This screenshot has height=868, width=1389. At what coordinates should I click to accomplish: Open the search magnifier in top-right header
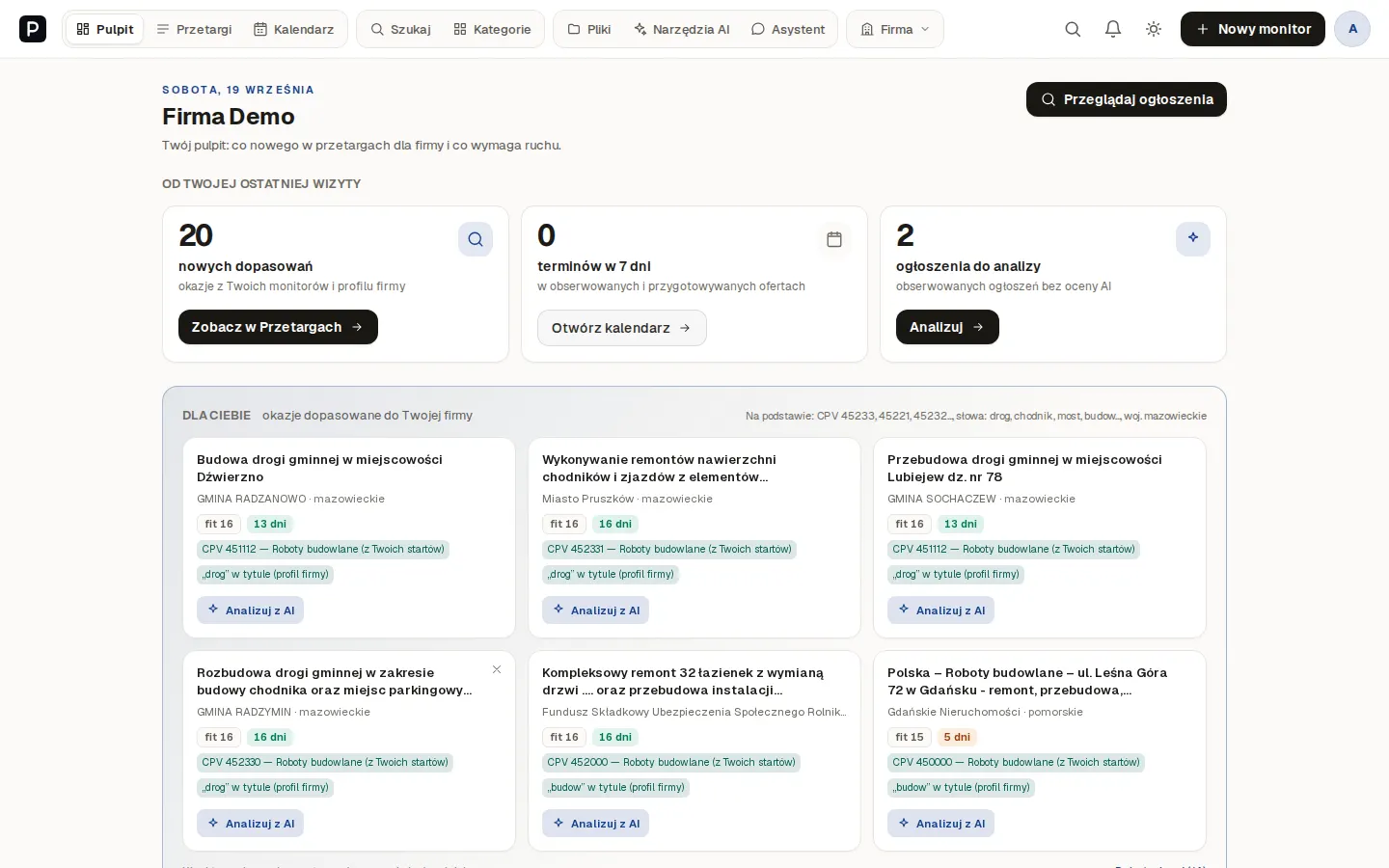click(x=1073, y=29)
